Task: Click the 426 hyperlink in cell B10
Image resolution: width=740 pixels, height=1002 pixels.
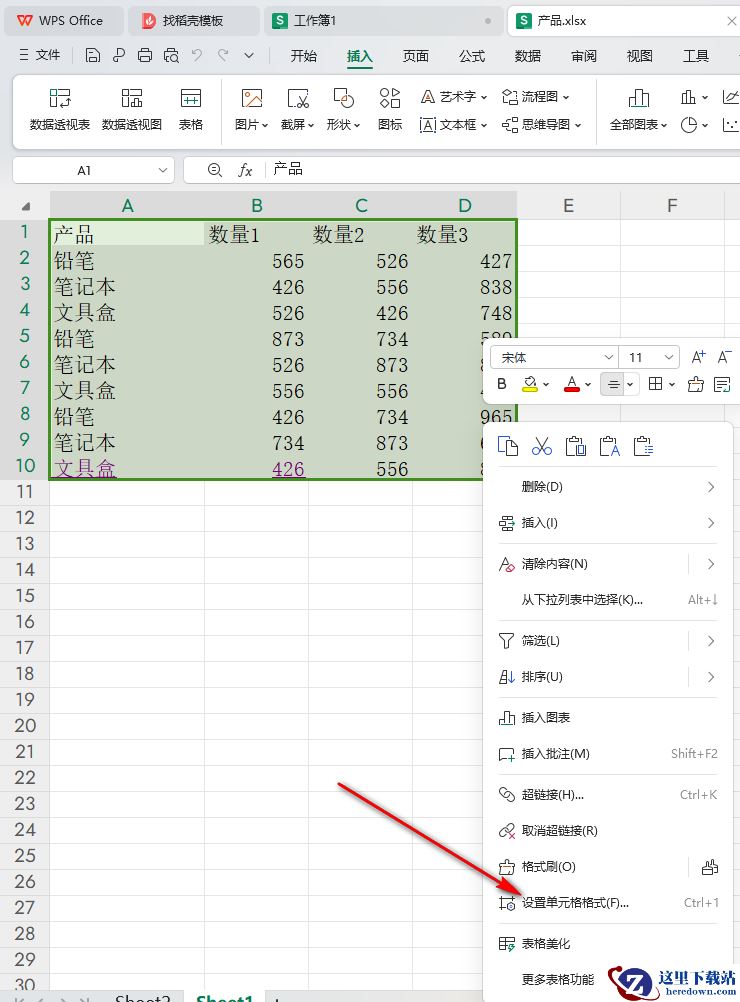Action: point(288,468)
